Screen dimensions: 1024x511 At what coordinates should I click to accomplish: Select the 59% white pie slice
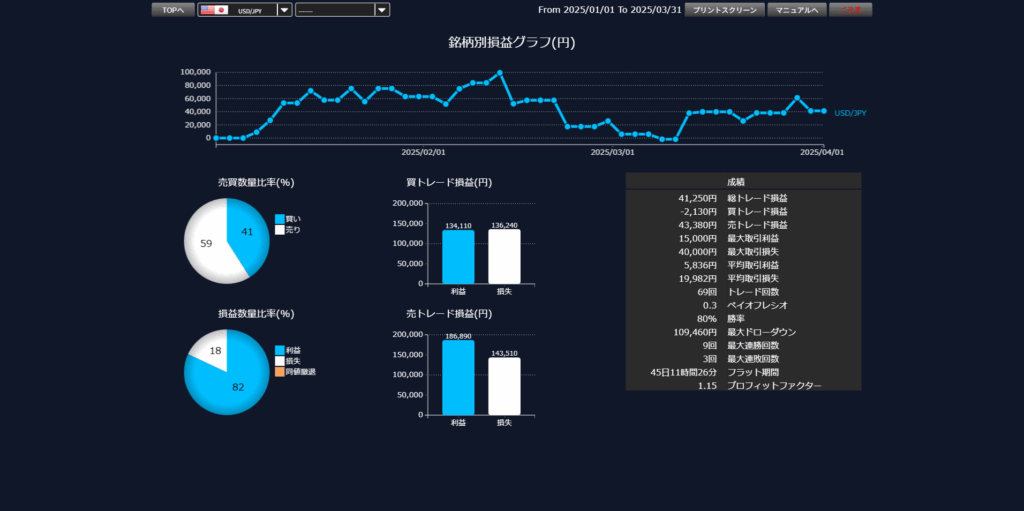[206, 245]
